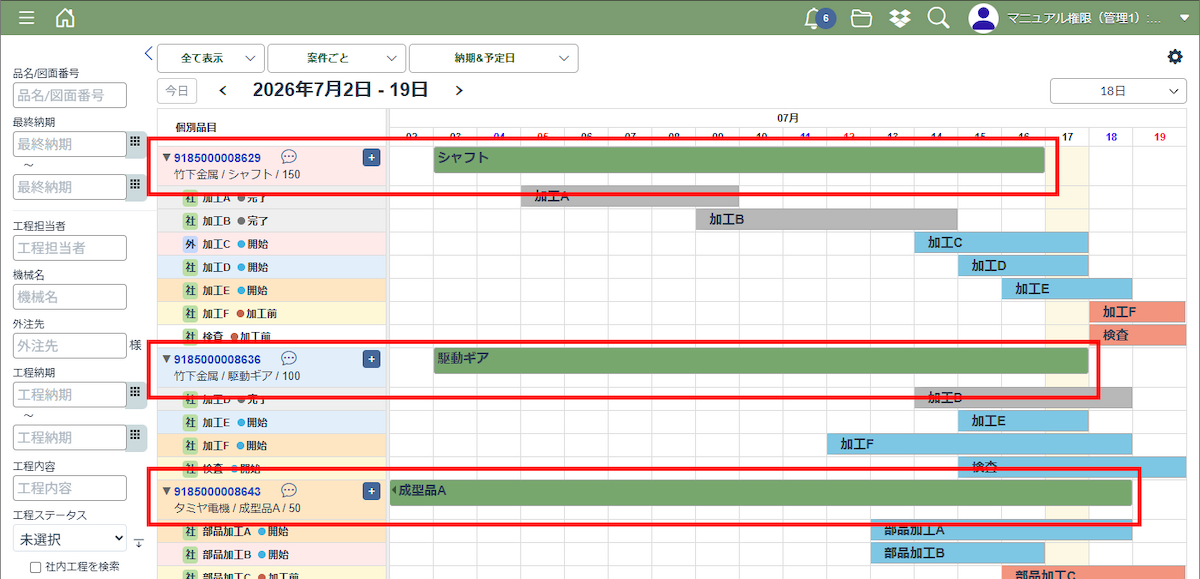Open comment bubble for 9185000008629

[289, 157]
